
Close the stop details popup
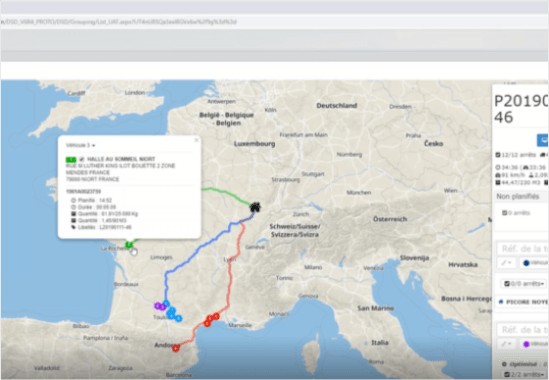196,140
